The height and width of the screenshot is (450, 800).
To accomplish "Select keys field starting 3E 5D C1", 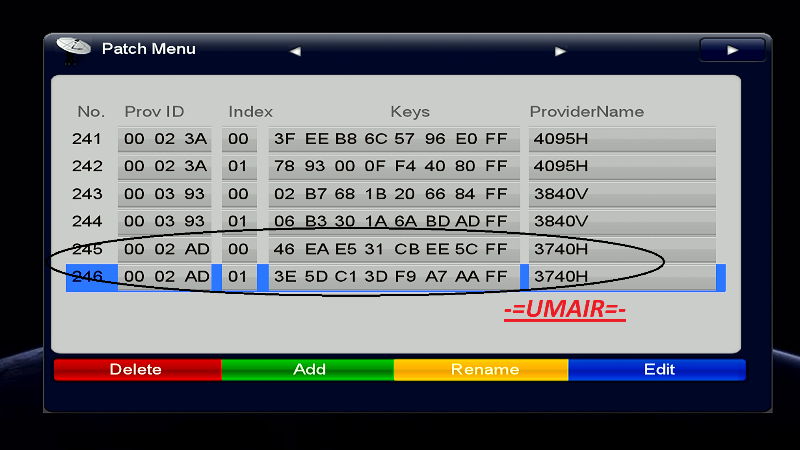I will (x=394, y=277).
